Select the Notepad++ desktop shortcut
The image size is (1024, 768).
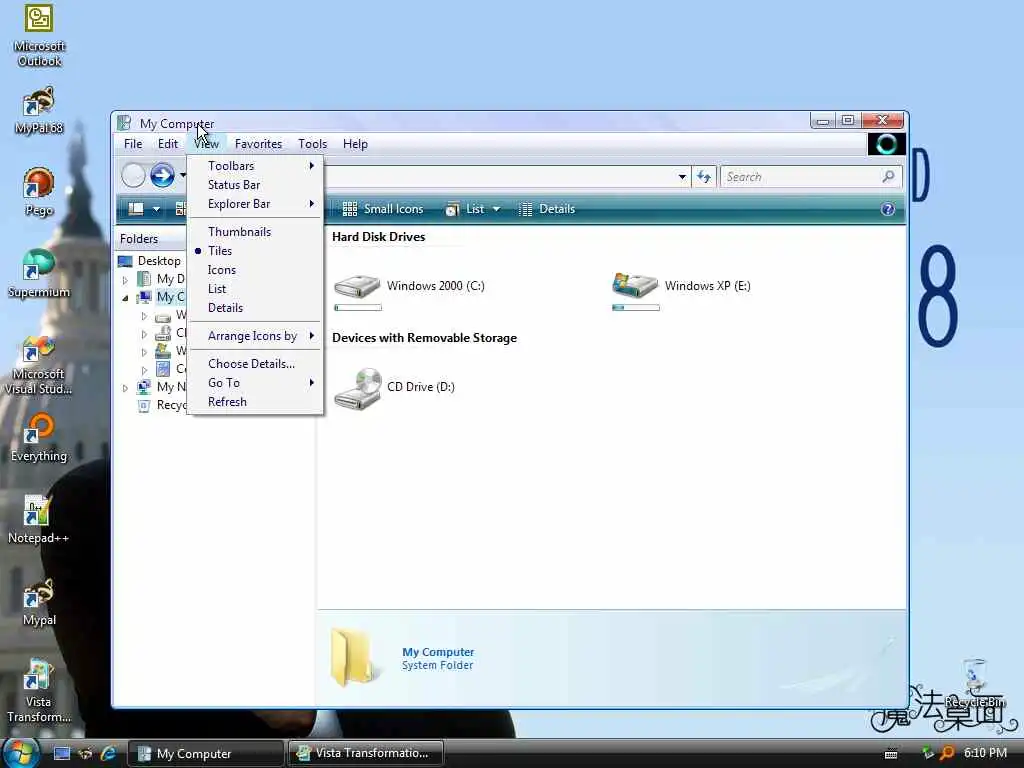point(39,520)
